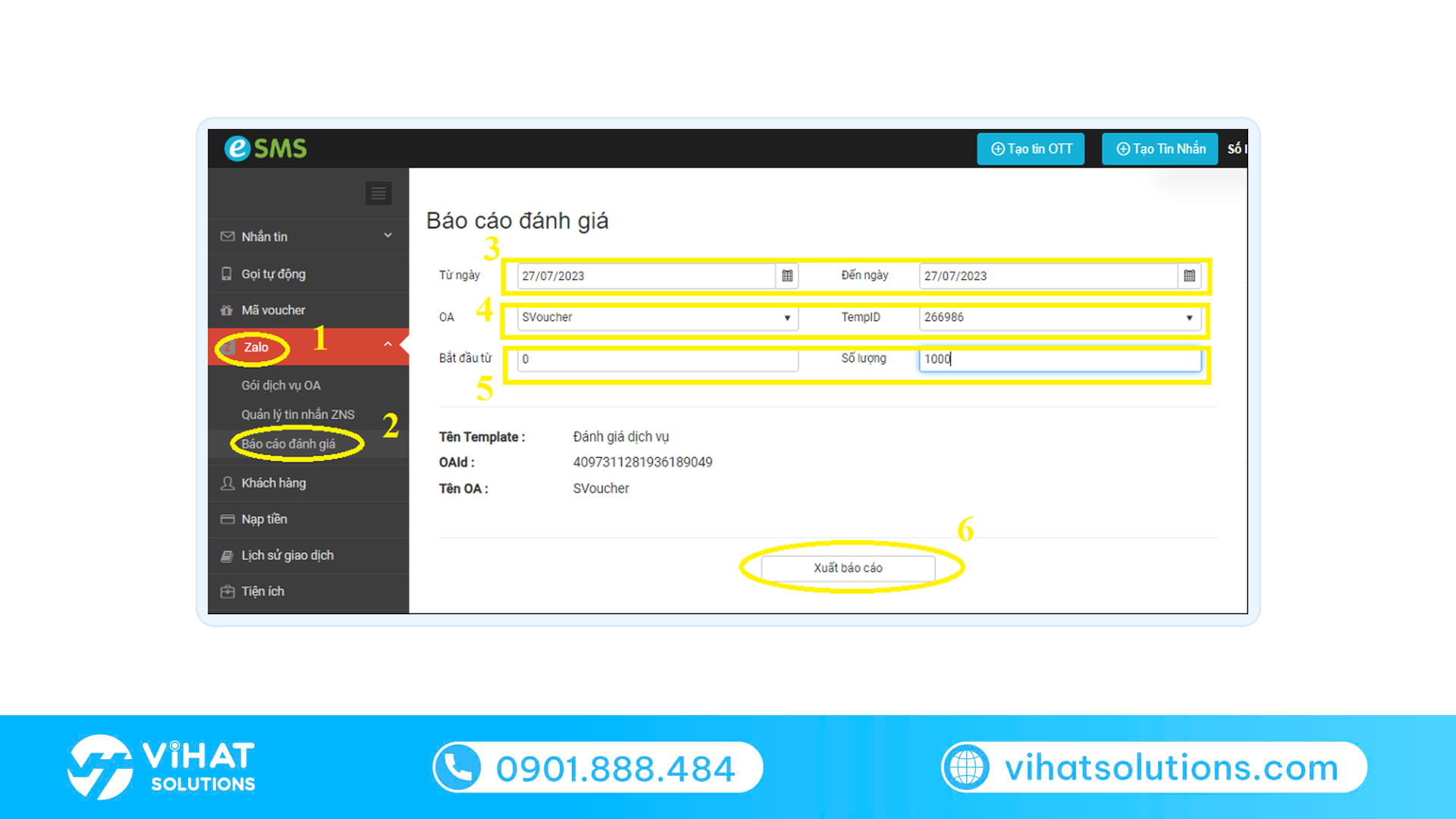
Task: Toggle the sidebar hamburger menu icon
Action: pyautogui.click(x=378, y=193)
